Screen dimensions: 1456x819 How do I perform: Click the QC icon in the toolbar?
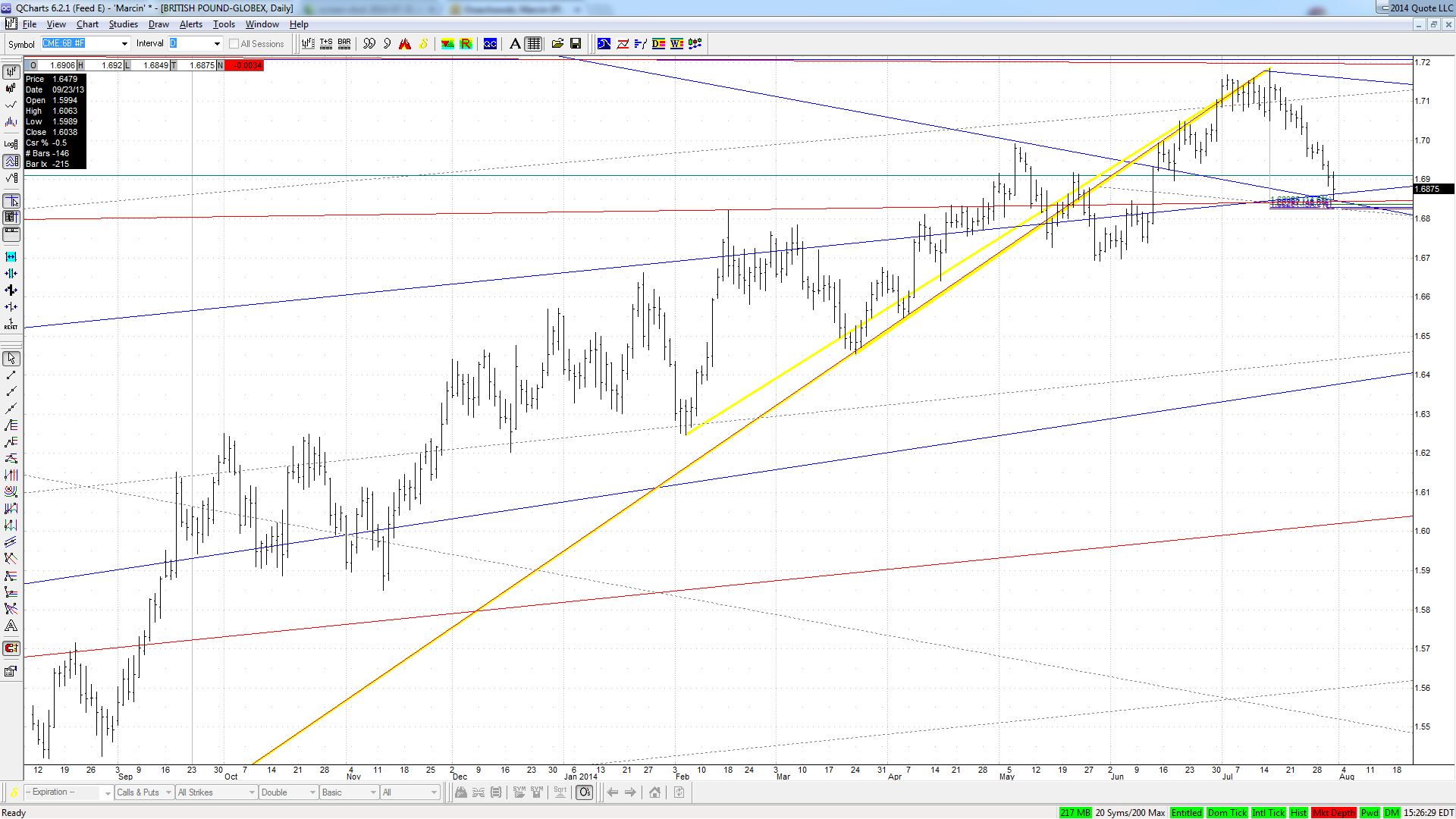pos(491,44)
